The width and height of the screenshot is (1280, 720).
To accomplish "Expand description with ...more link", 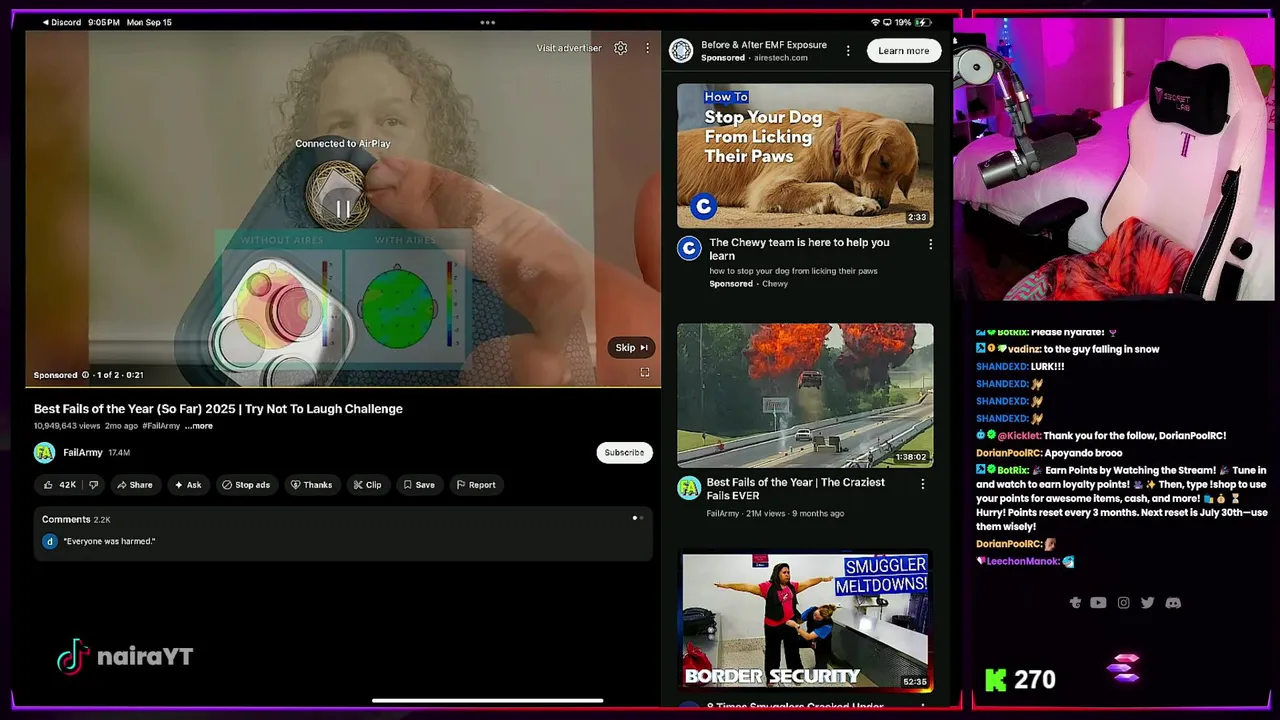I will [x=198, y=426].
